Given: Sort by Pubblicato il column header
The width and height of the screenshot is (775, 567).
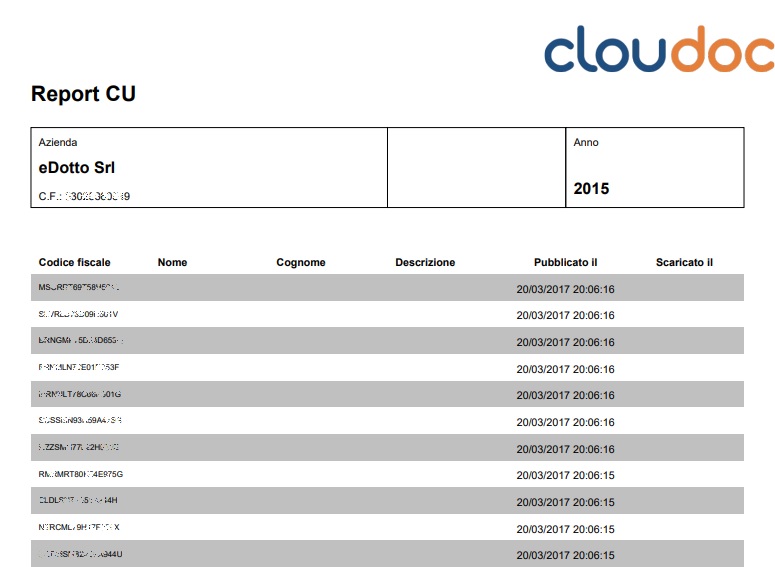Looking at the screenshot, I should point(565,262).
